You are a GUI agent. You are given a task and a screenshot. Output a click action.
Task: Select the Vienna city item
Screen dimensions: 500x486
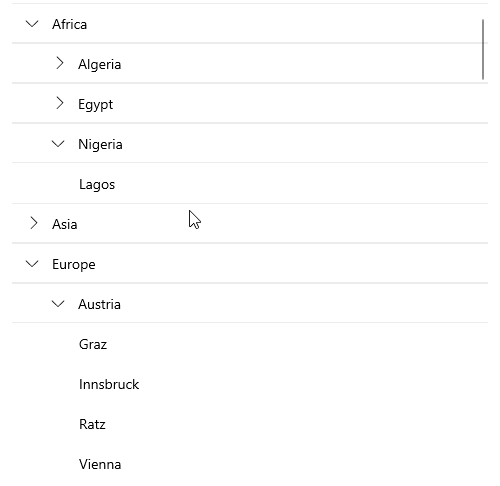100,464
